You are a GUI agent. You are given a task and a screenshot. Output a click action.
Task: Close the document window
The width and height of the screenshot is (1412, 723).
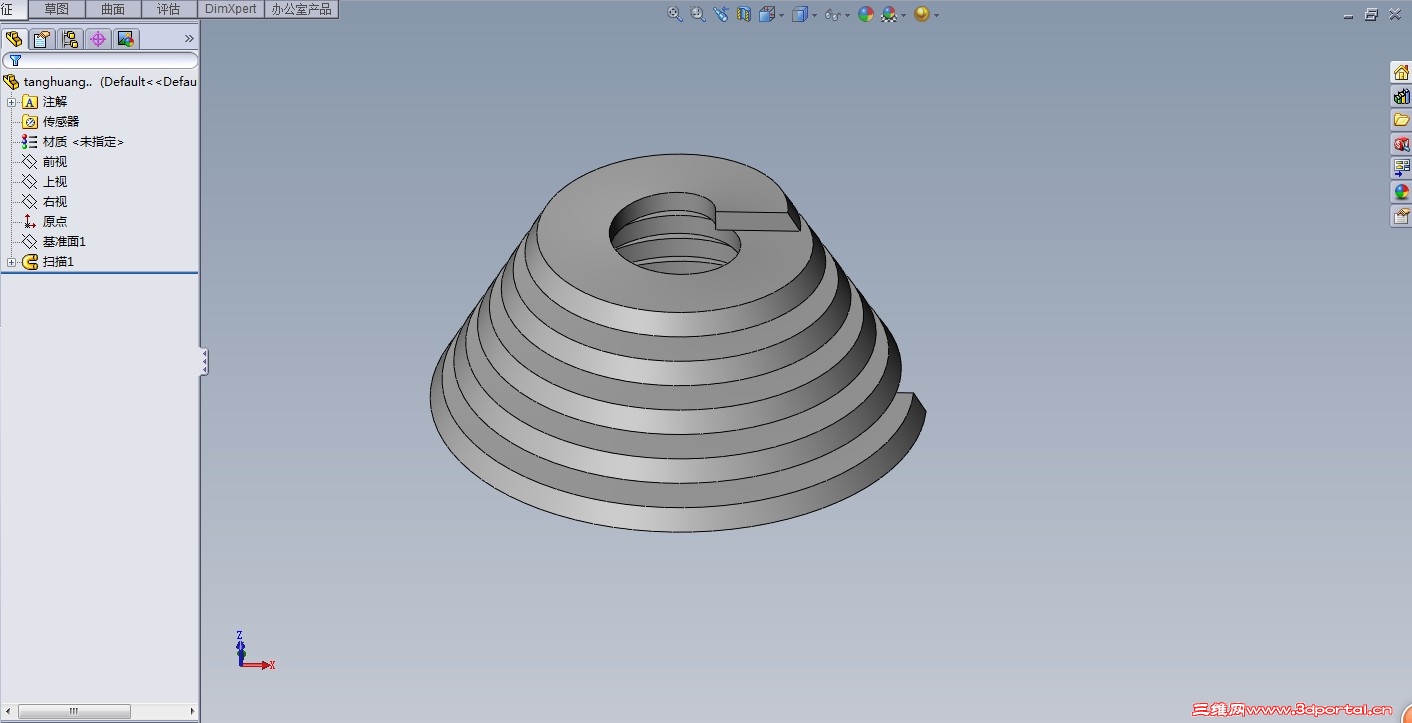(x=1393, y=15)
